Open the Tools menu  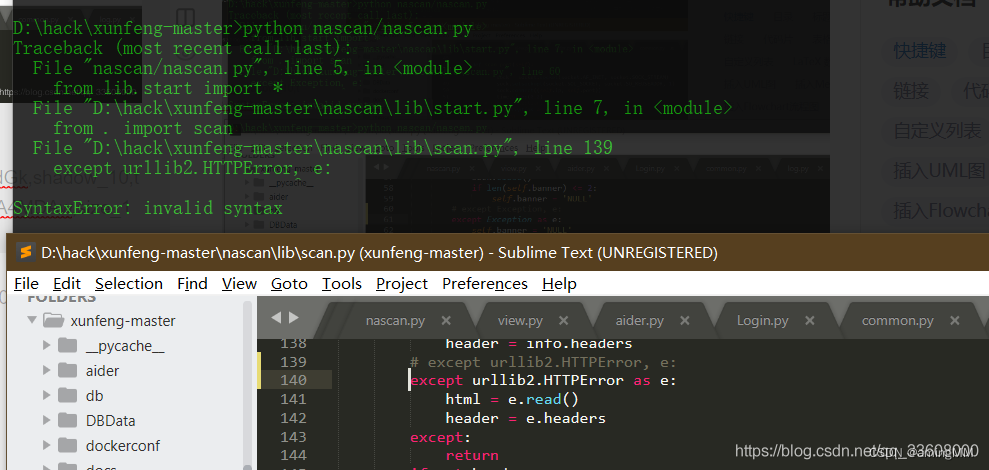(x=342, y=284)
